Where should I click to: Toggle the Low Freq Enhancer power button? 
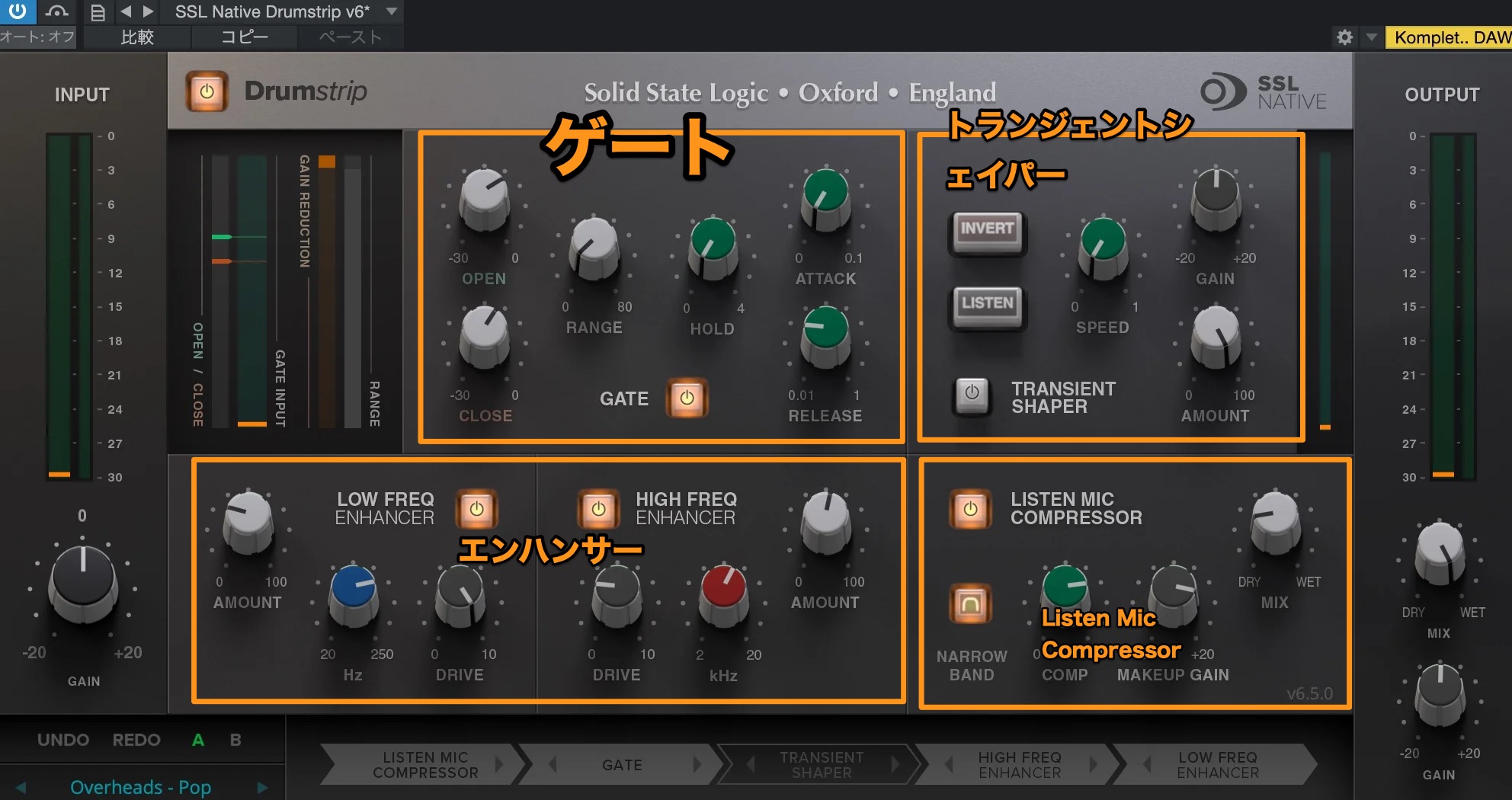[476, 509]
